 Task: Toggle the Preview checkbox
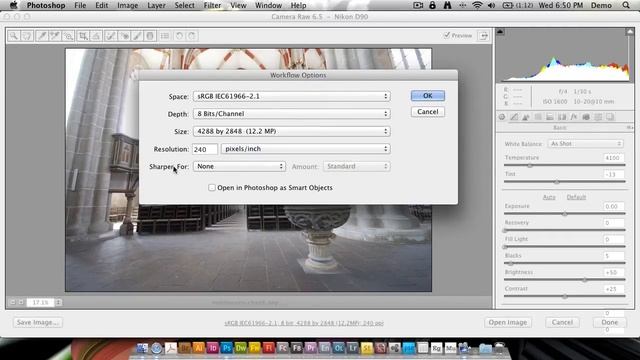(447, 36)
